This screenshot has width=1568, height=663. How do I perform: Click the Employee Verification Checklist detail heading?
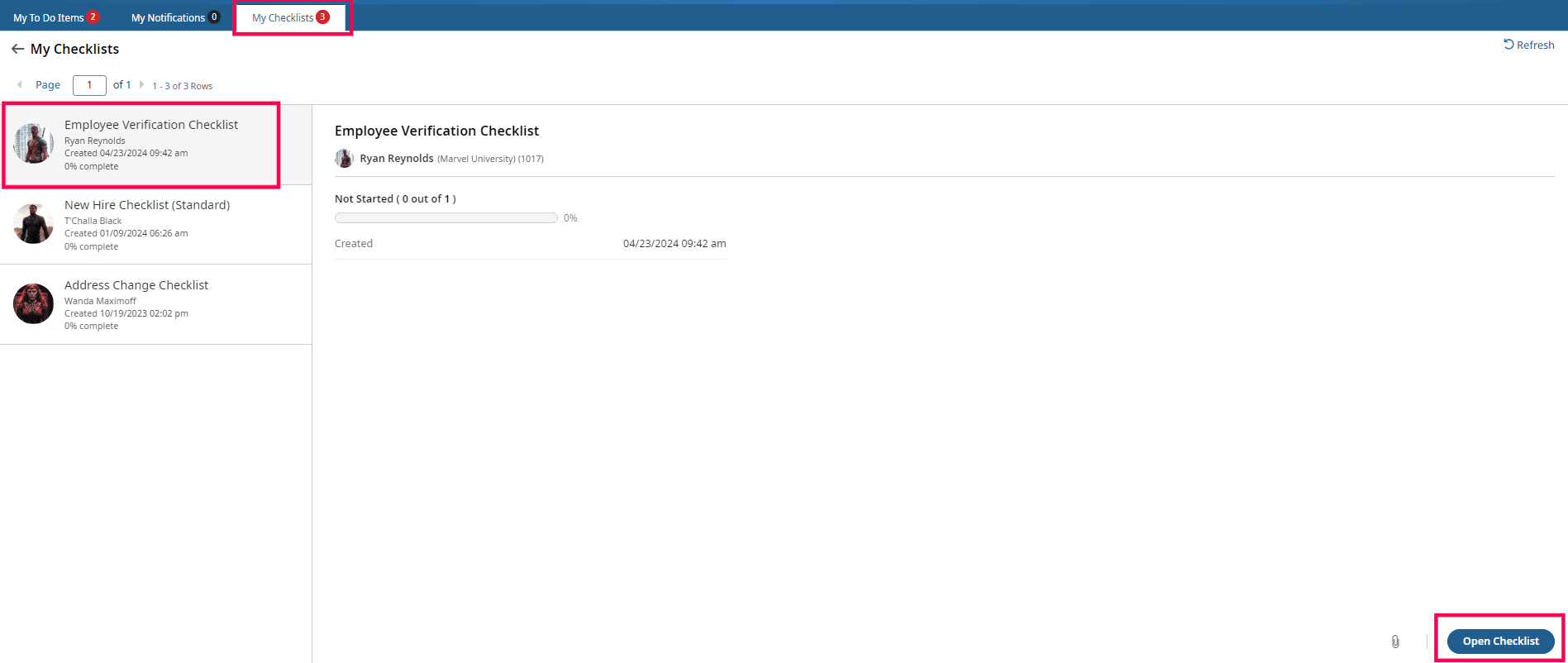[x=436, y=131]
